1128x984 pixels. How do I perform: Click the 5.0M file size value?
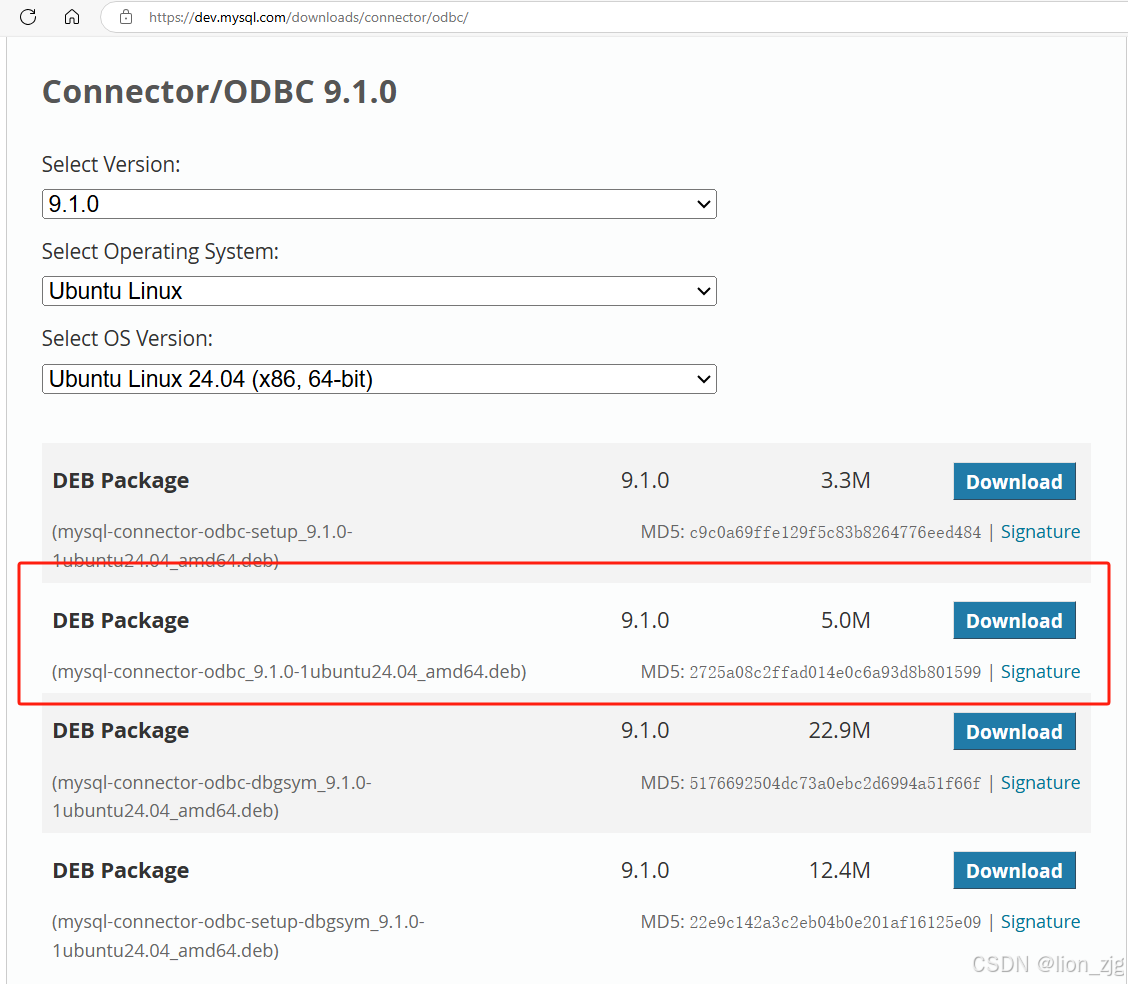click(x=845, y=620)
